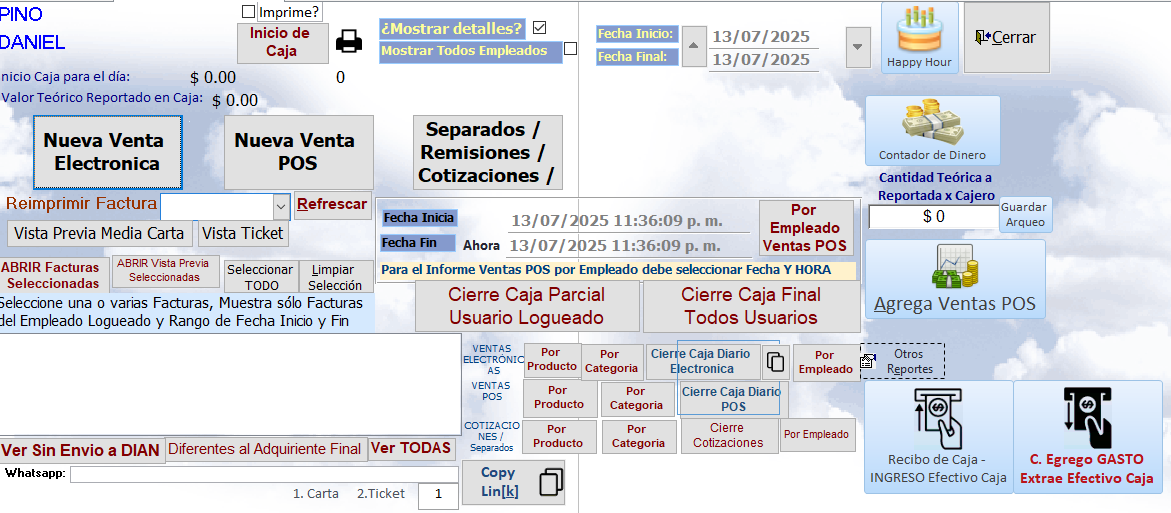Open Contador de Dinero money counter
1171x513 pixels.
(932, 130)
